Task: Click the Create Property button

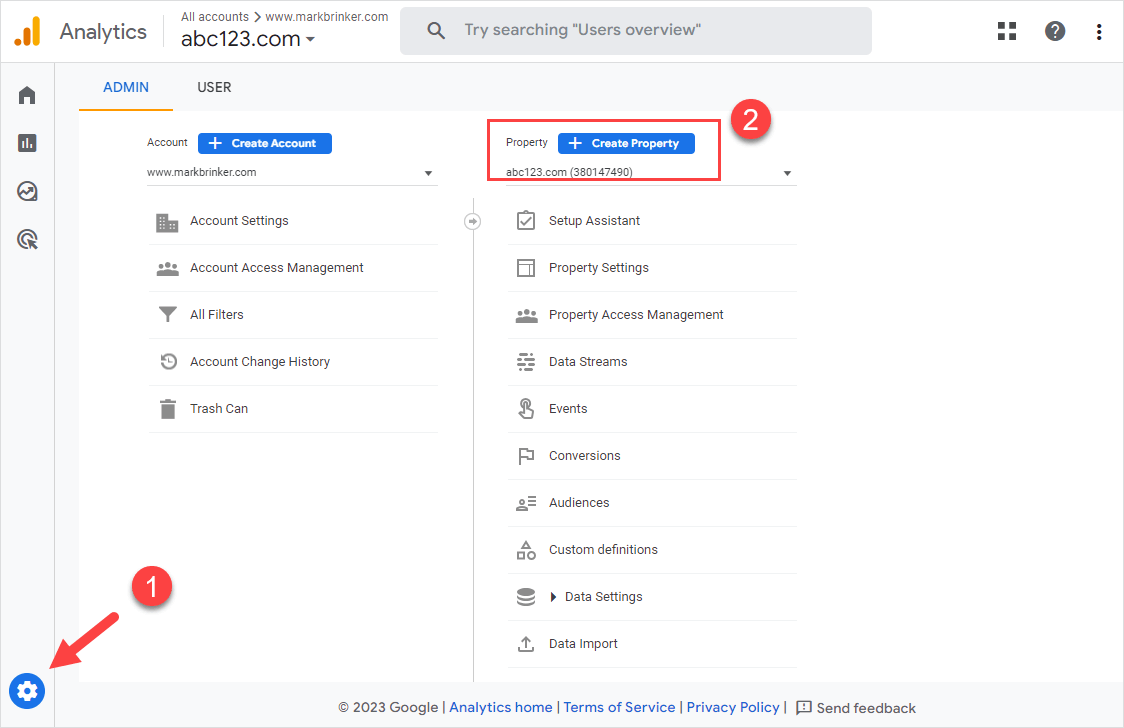Action: click(625, 143)
